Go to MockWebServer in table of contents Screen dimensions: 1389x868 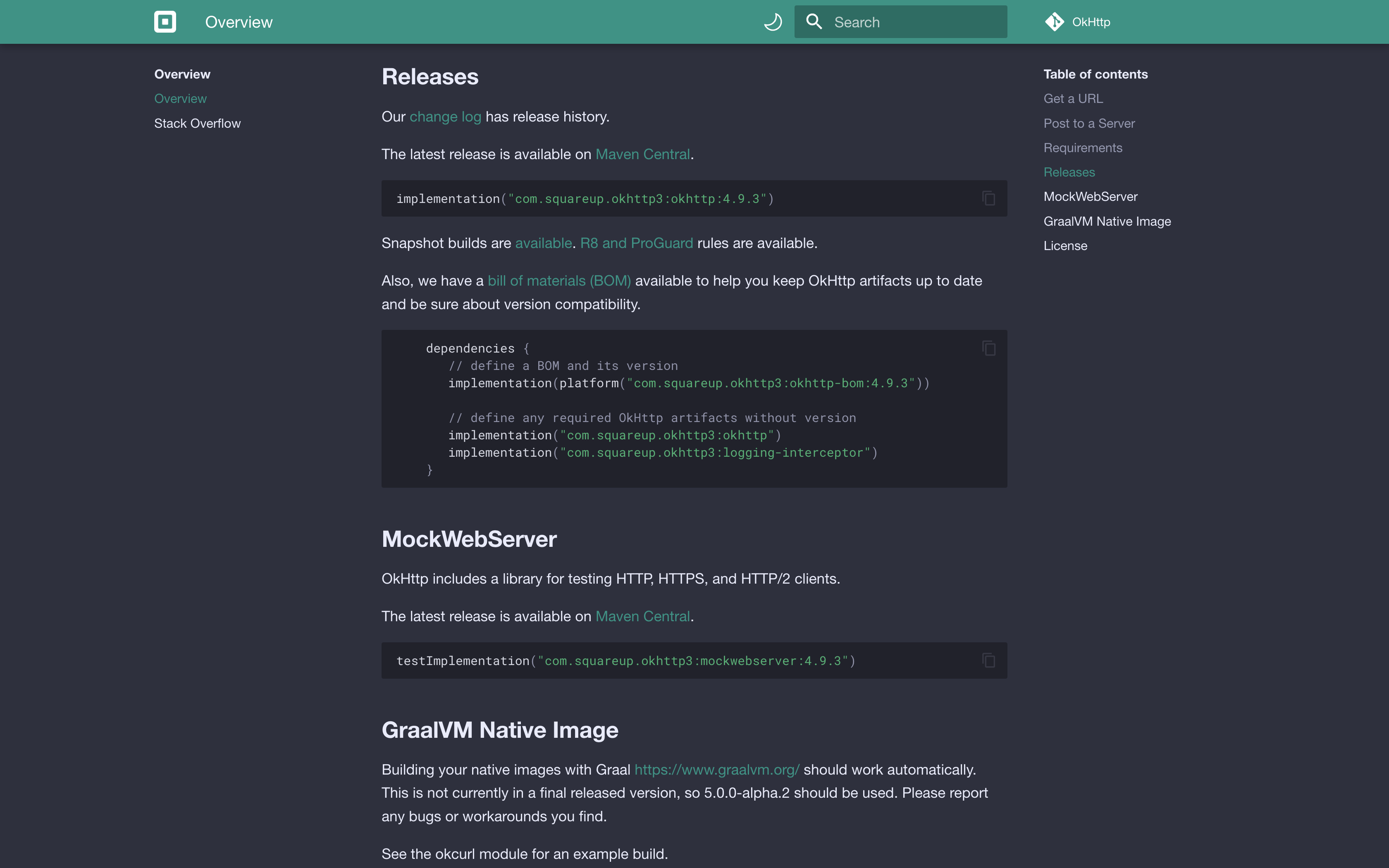pos(1090,196)
